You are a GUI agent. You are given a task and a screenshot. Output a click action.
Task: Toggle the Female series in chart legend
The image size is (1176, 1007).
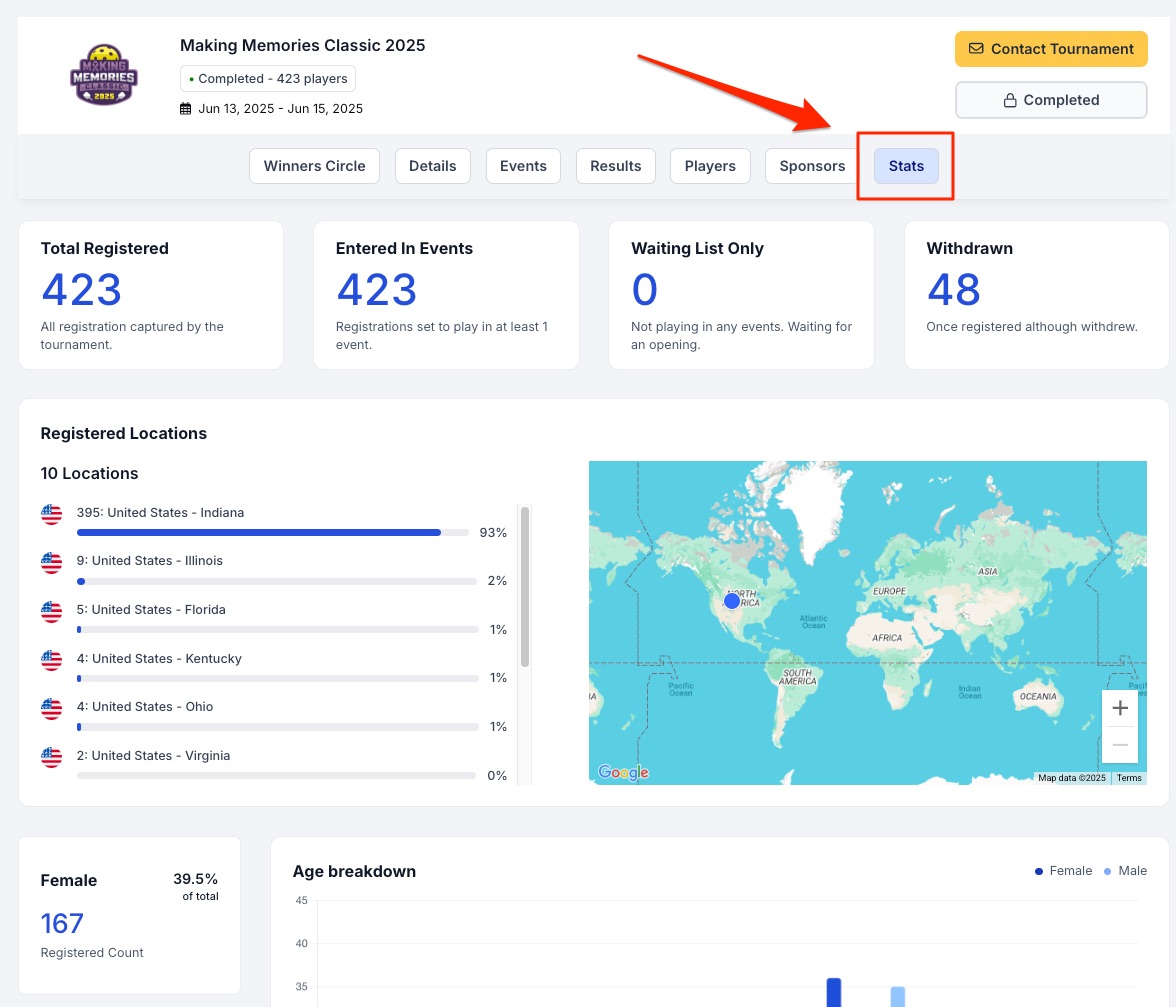[x=1063, y=871]
